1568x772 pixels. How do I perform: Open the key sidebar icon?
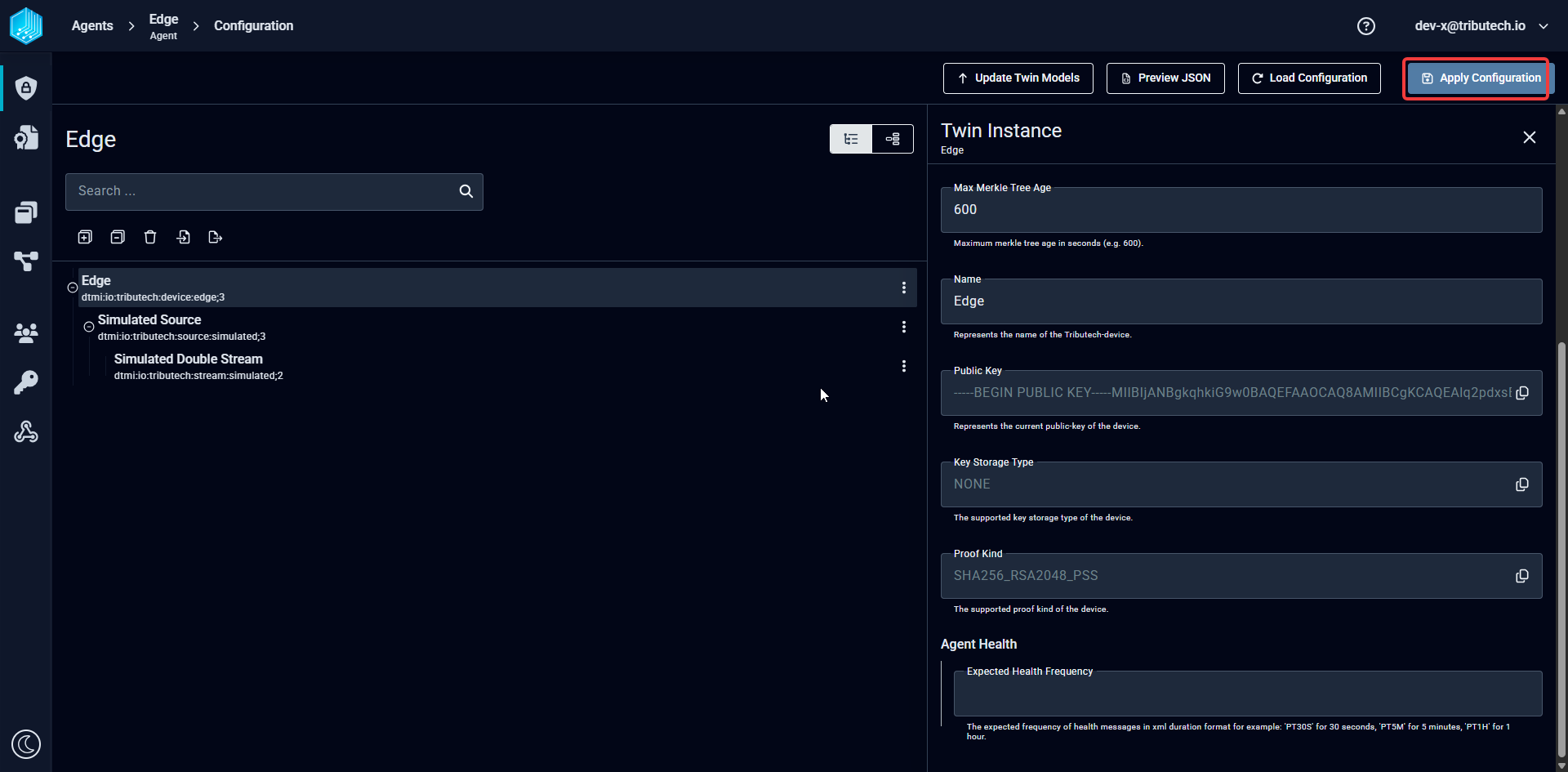26,382
